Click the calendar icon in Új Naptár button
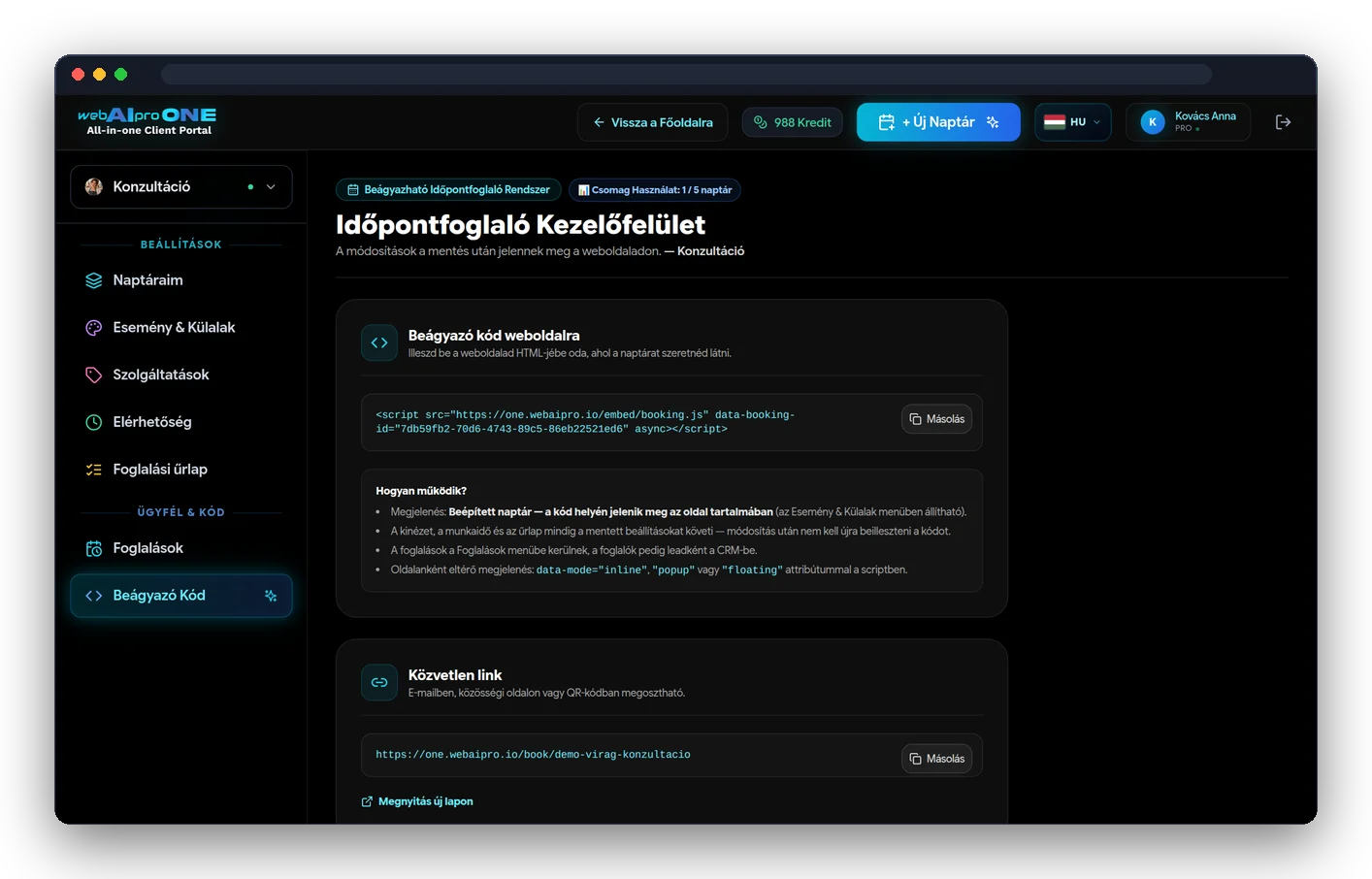Viewport: 1372px width, 879px height. tap(886, 122)
